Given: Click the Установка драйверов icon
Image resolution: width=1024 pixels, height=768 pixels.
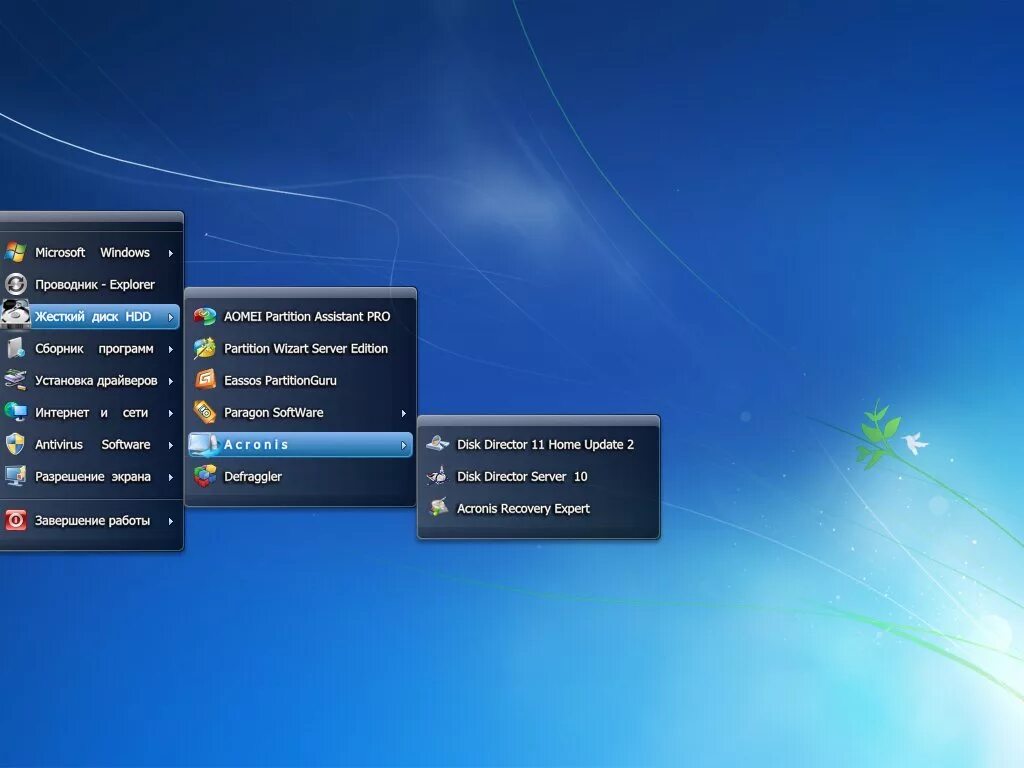Looking at the screenshot, I should [15, 380].
